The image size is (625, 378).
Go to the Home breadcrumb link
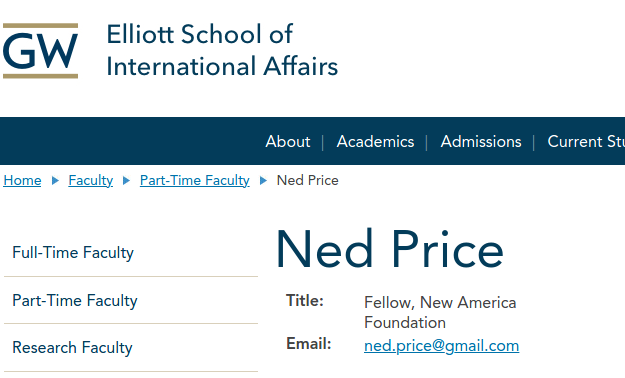click(22, 180)
